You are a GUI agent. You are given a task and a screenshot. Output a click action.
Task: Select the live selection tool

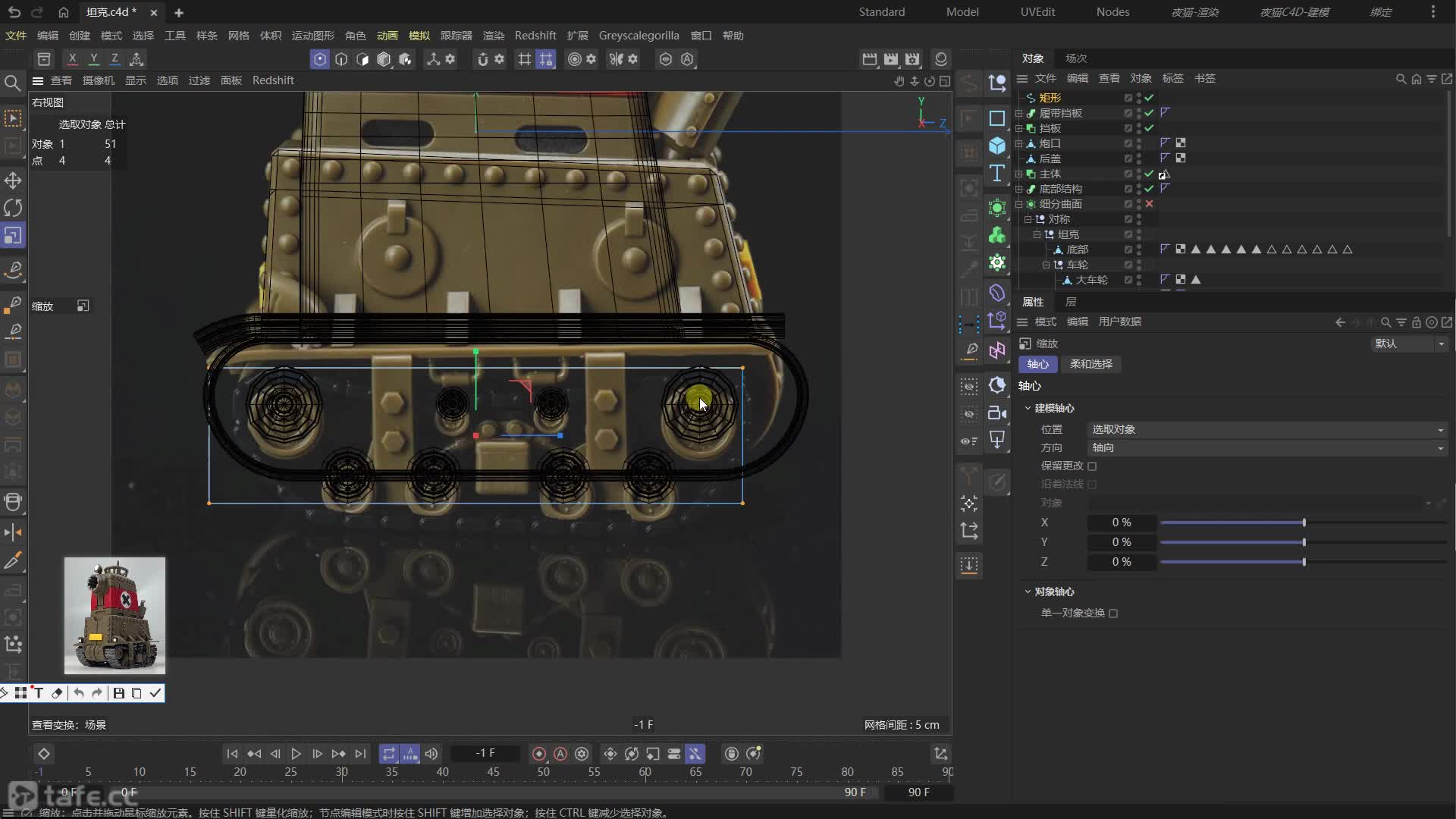(x=13, y=118)
